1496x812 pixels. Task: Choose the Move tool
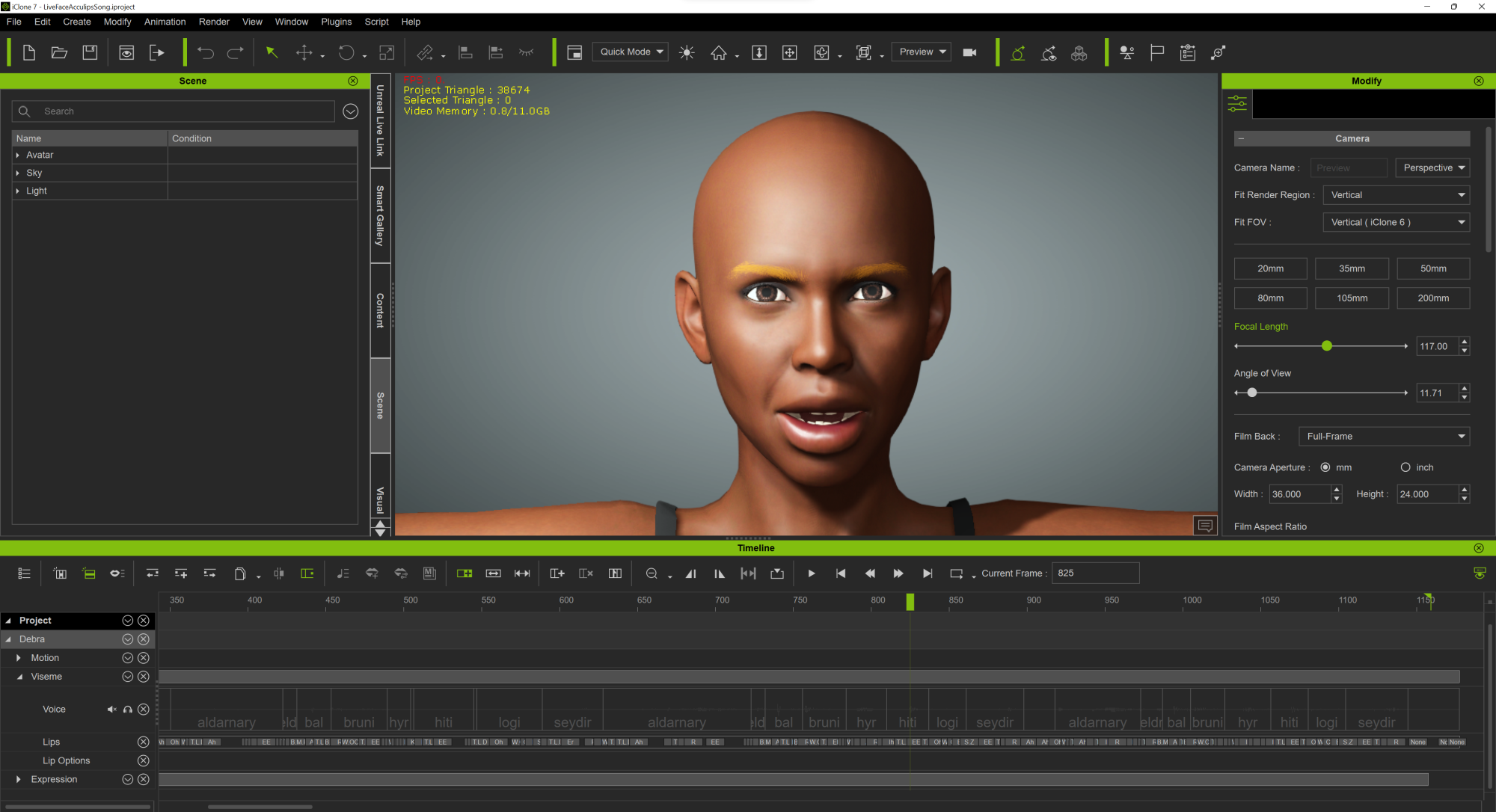click(304, 52)
